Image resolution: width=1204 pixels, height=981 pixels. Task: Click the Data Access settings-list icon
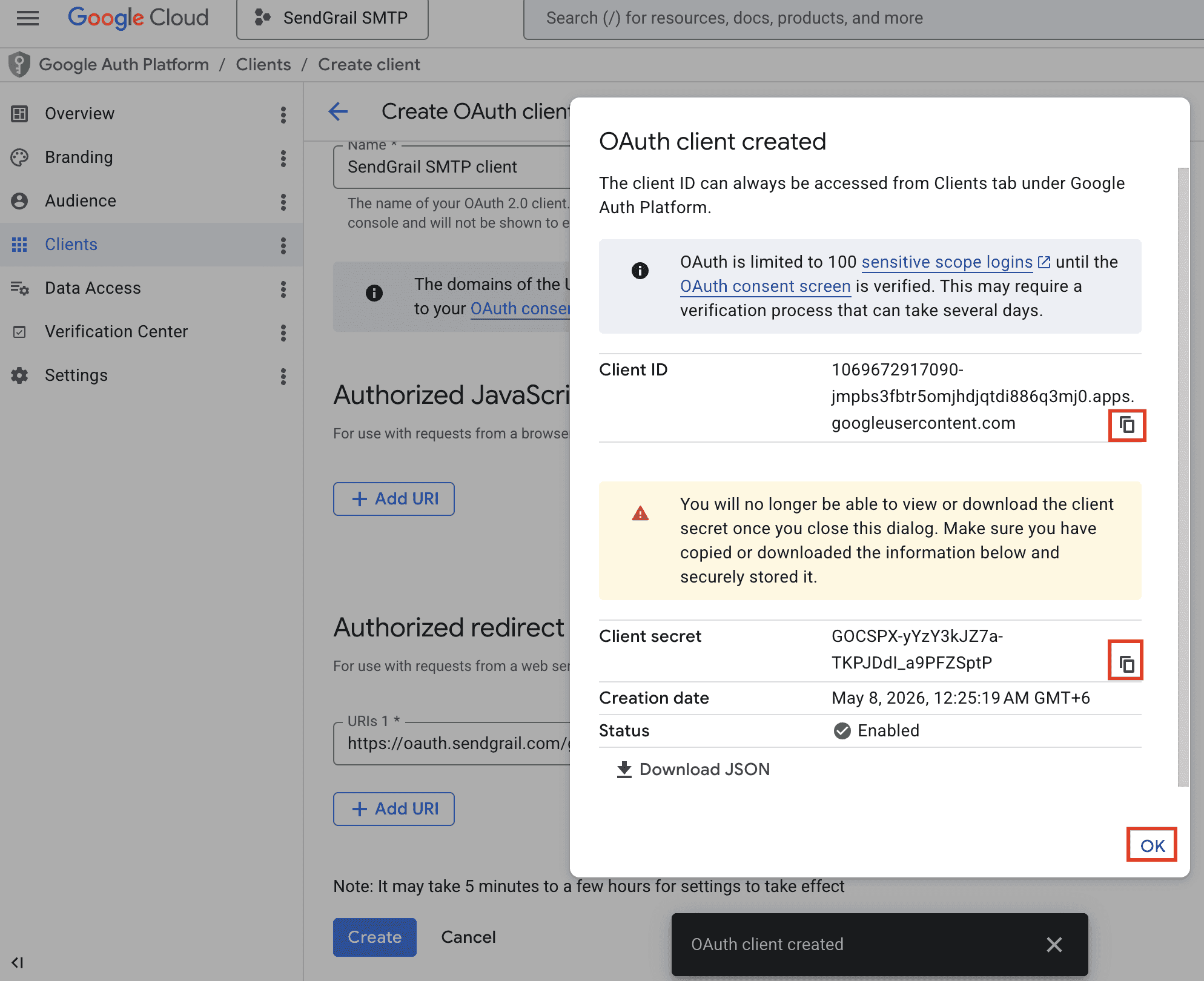point(19,288)
